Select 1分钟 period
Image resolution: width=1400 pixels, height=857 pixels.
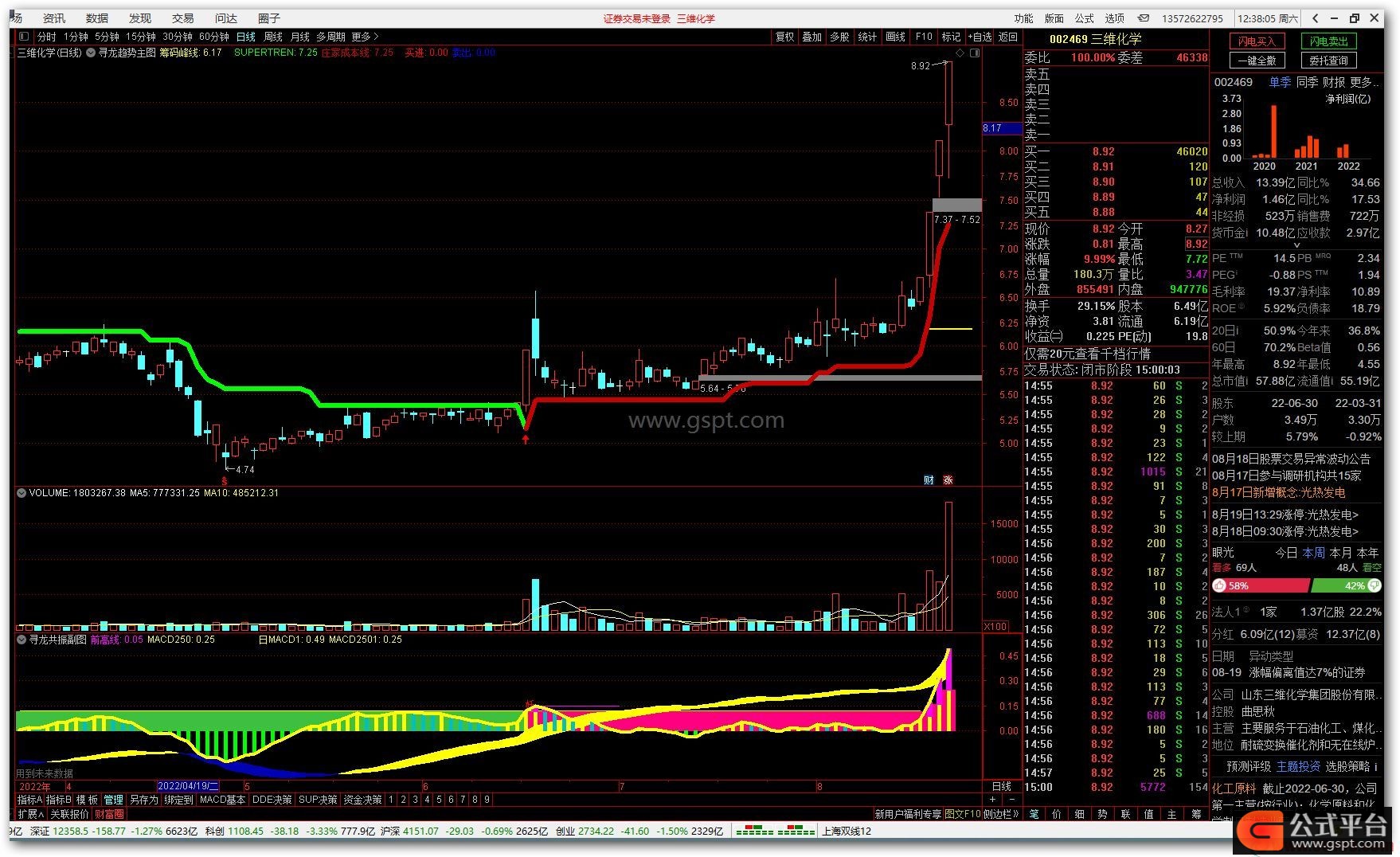click(76, 37)
